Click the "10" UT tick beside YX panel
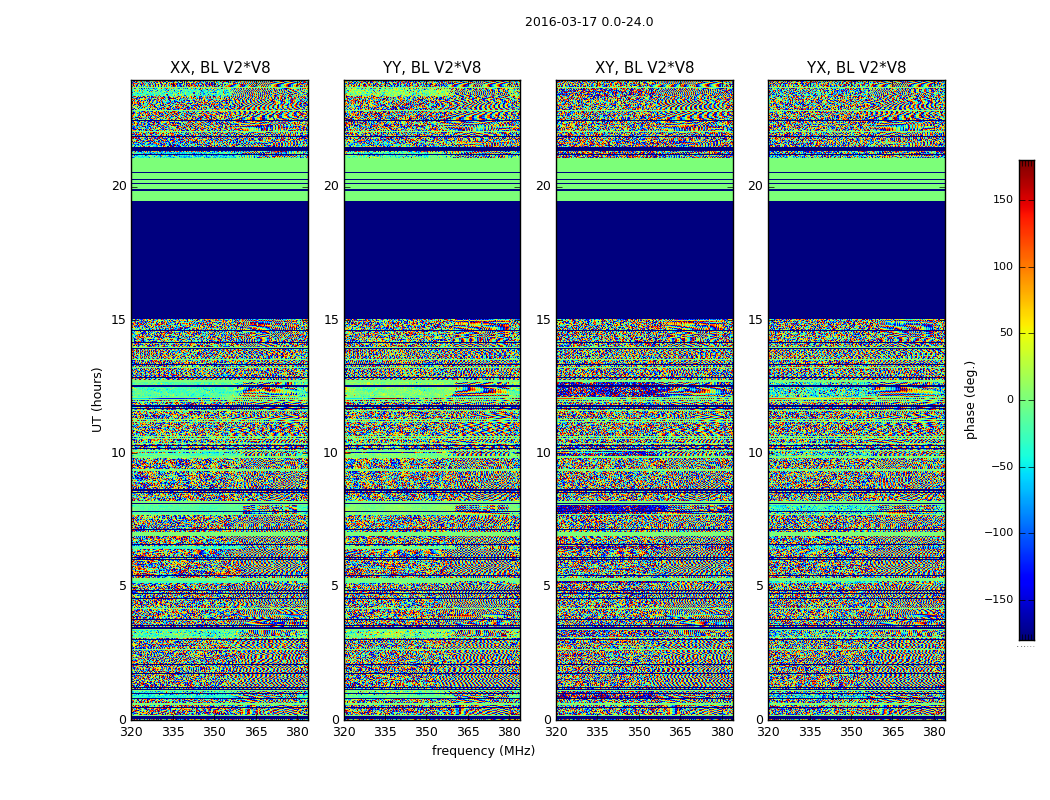This screenshot has width=1050, height=800. click(755, 453)
